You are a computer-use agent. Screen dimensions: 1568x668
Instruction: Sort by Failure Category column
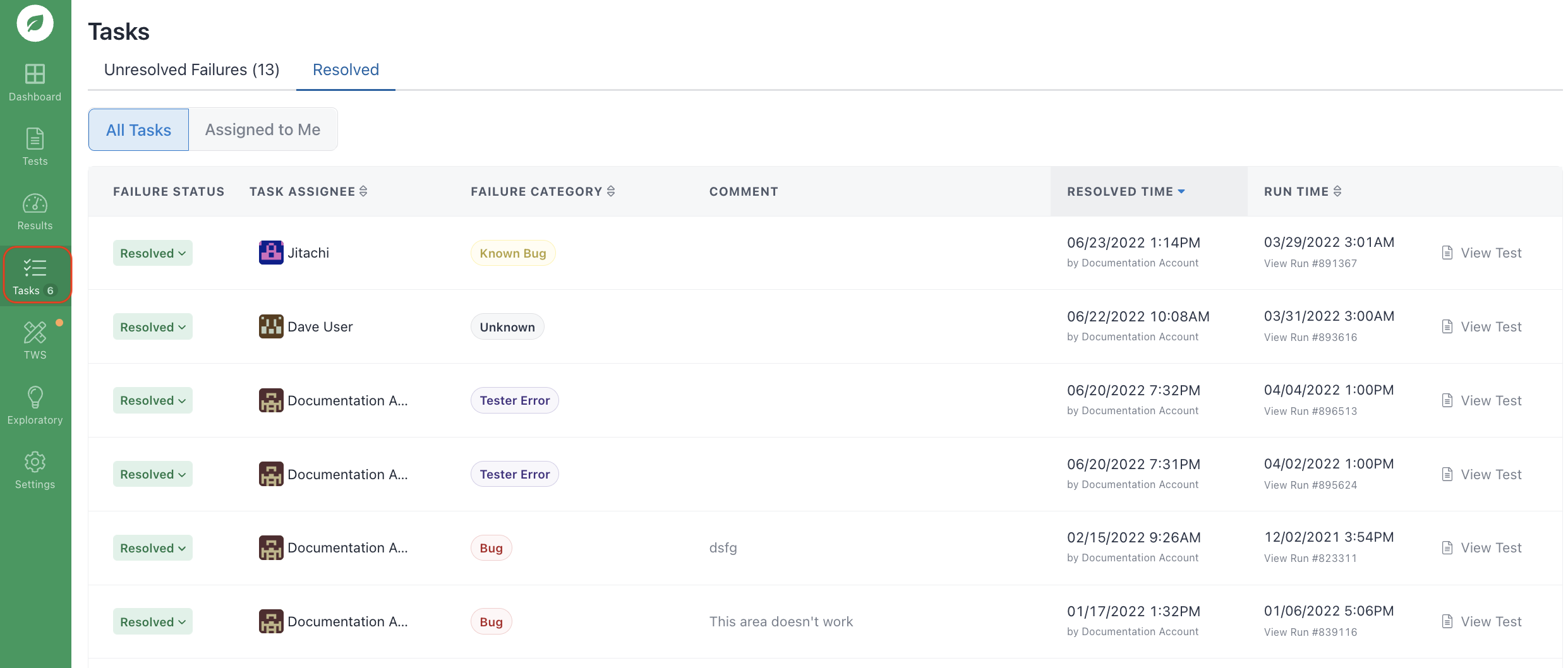point(611,191)
